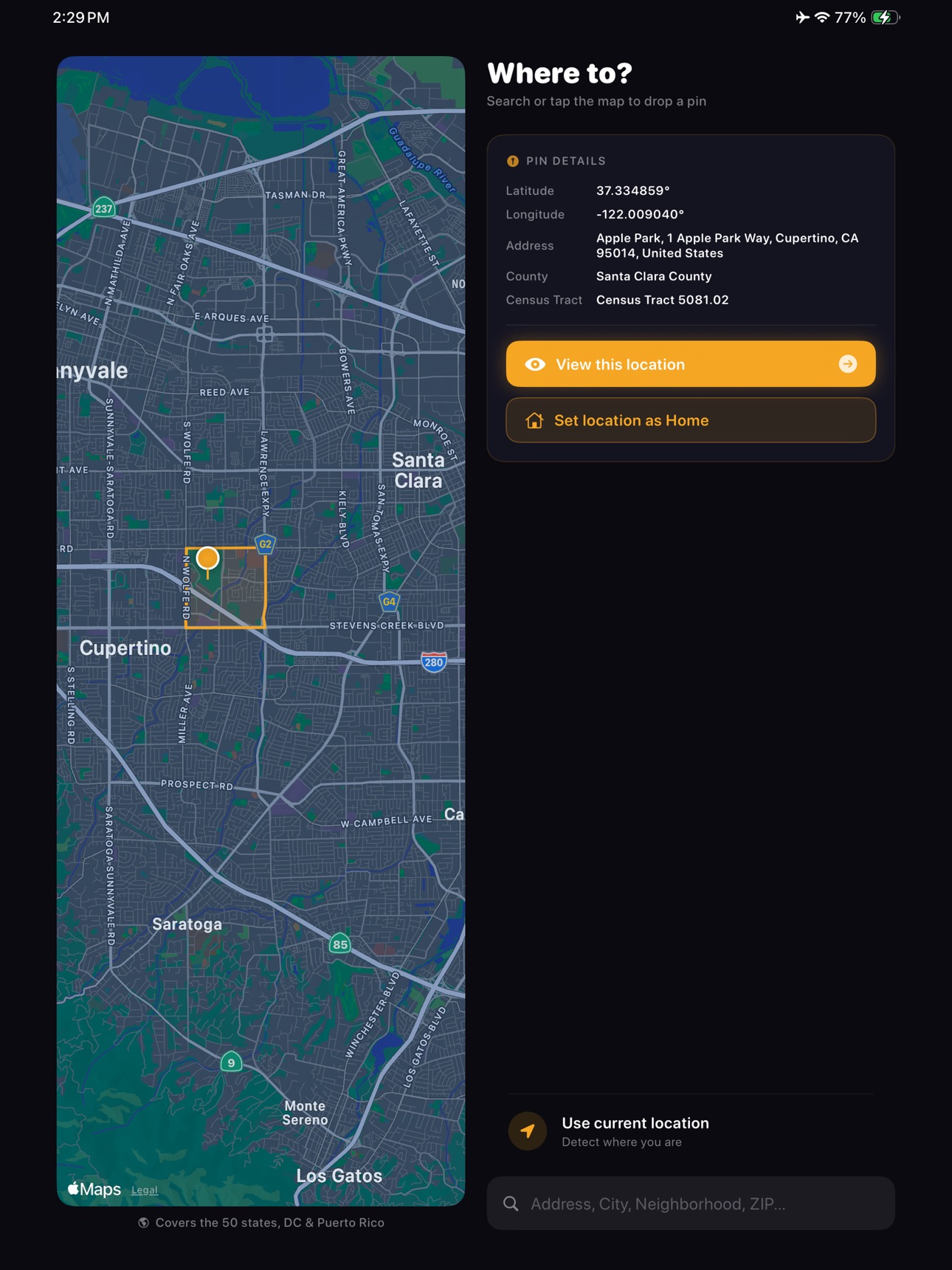Tap the W Campbell Ave road label
The width and height of the screenshot is (952, 1270).
point(386,820)
